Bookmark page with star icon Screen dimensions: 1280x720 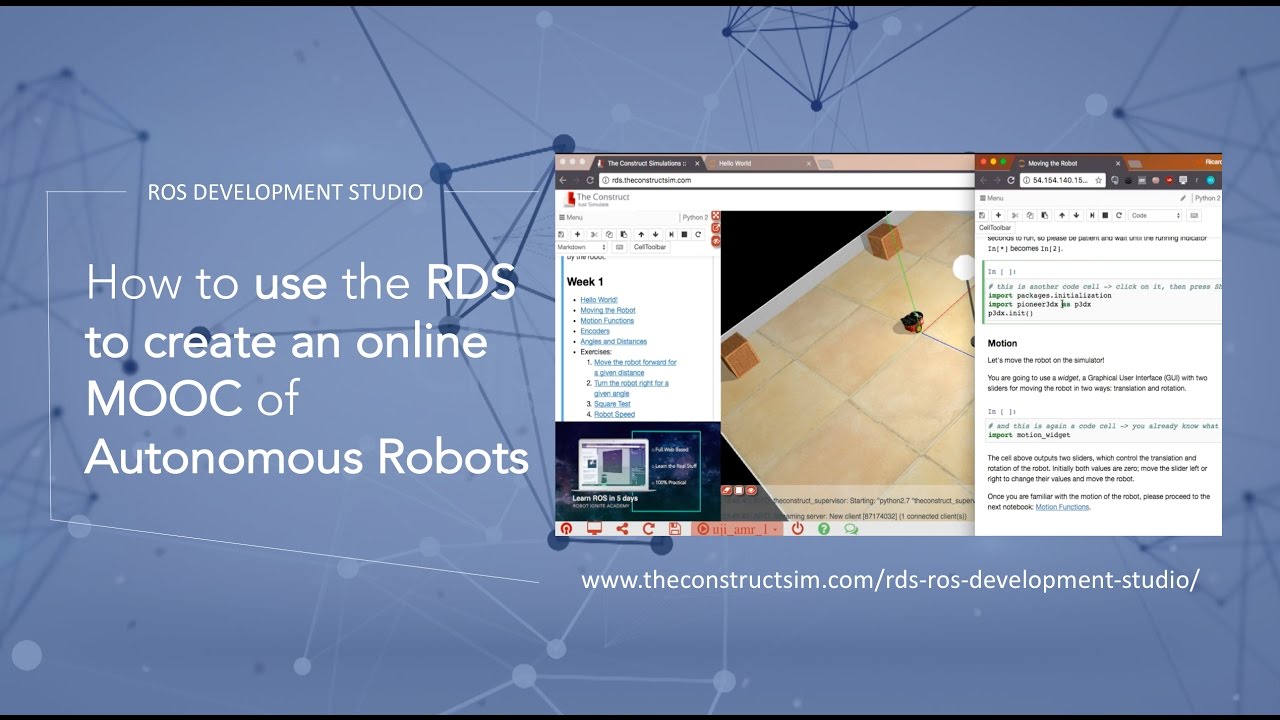coord(1098,180)
